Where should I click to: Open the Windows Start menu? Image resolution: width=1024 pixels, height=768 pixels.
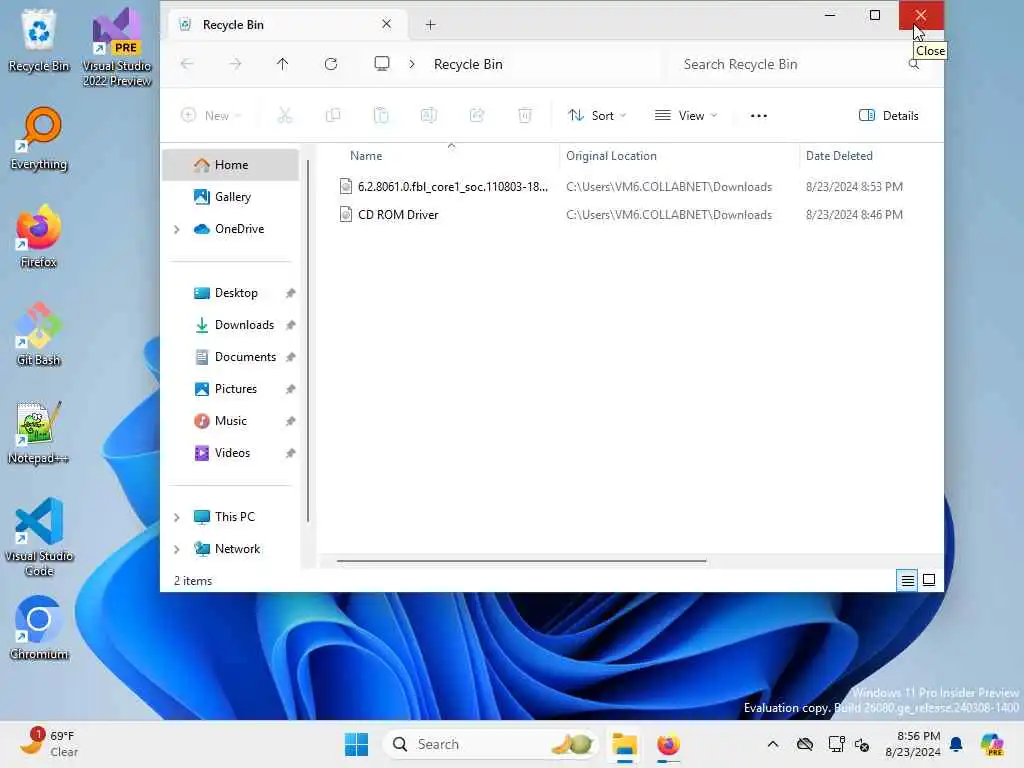tap(357, 744)
